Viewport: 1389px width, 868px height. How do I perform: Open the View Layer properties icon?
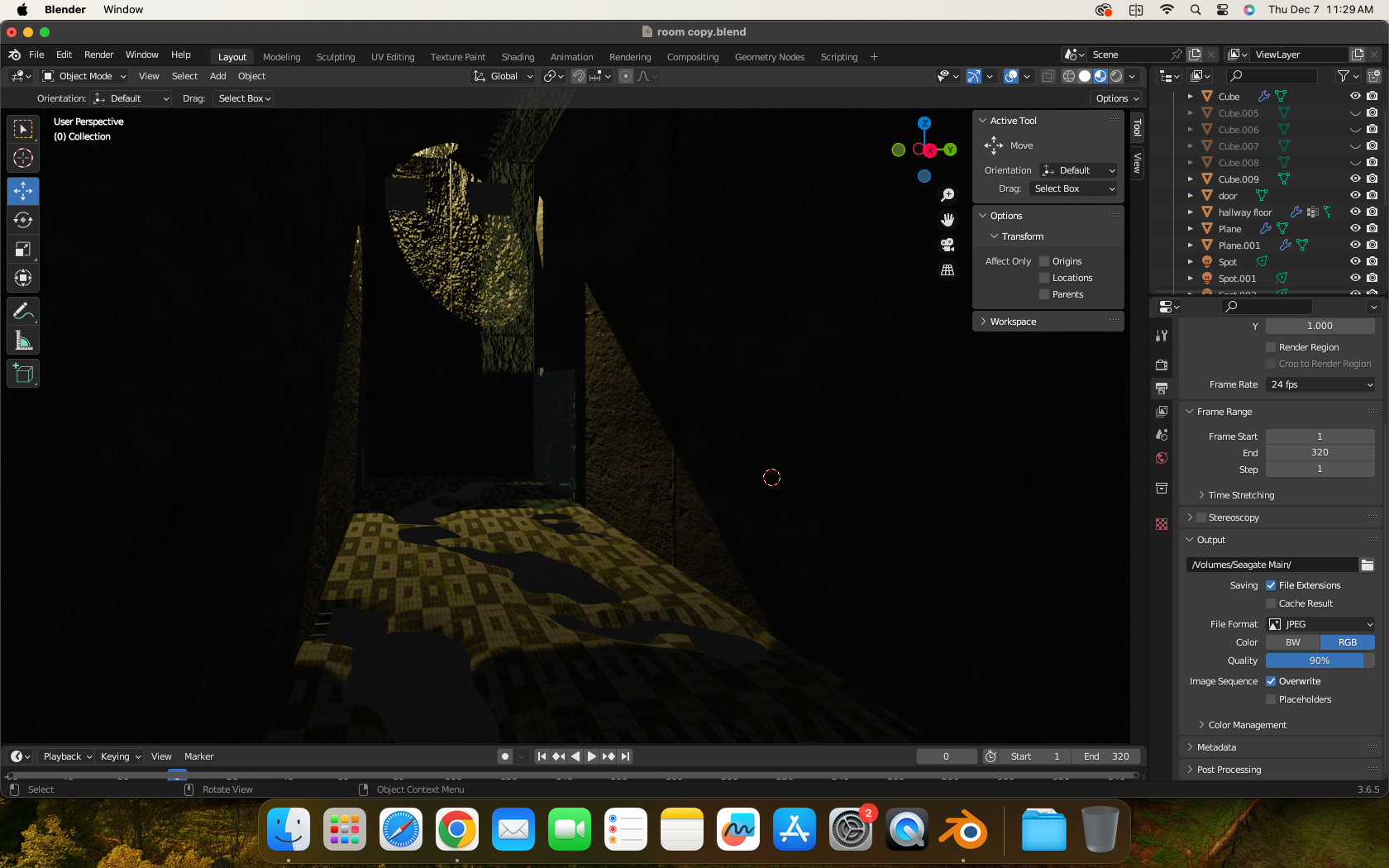pos(1162,411)
